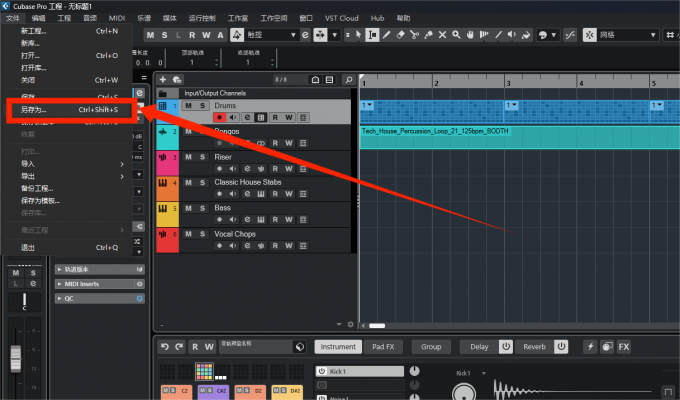Toggle Snap to Zero Crossing icon
Screen dimensions: 680x400
tap(570, 35)
